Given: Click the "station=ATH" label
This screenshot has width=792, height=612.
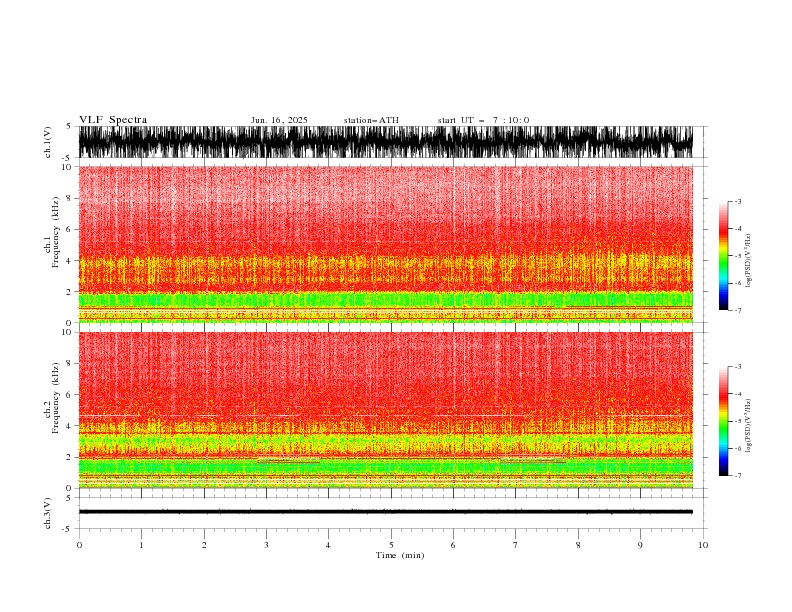Looking at the screenshot, I should 371,120.
